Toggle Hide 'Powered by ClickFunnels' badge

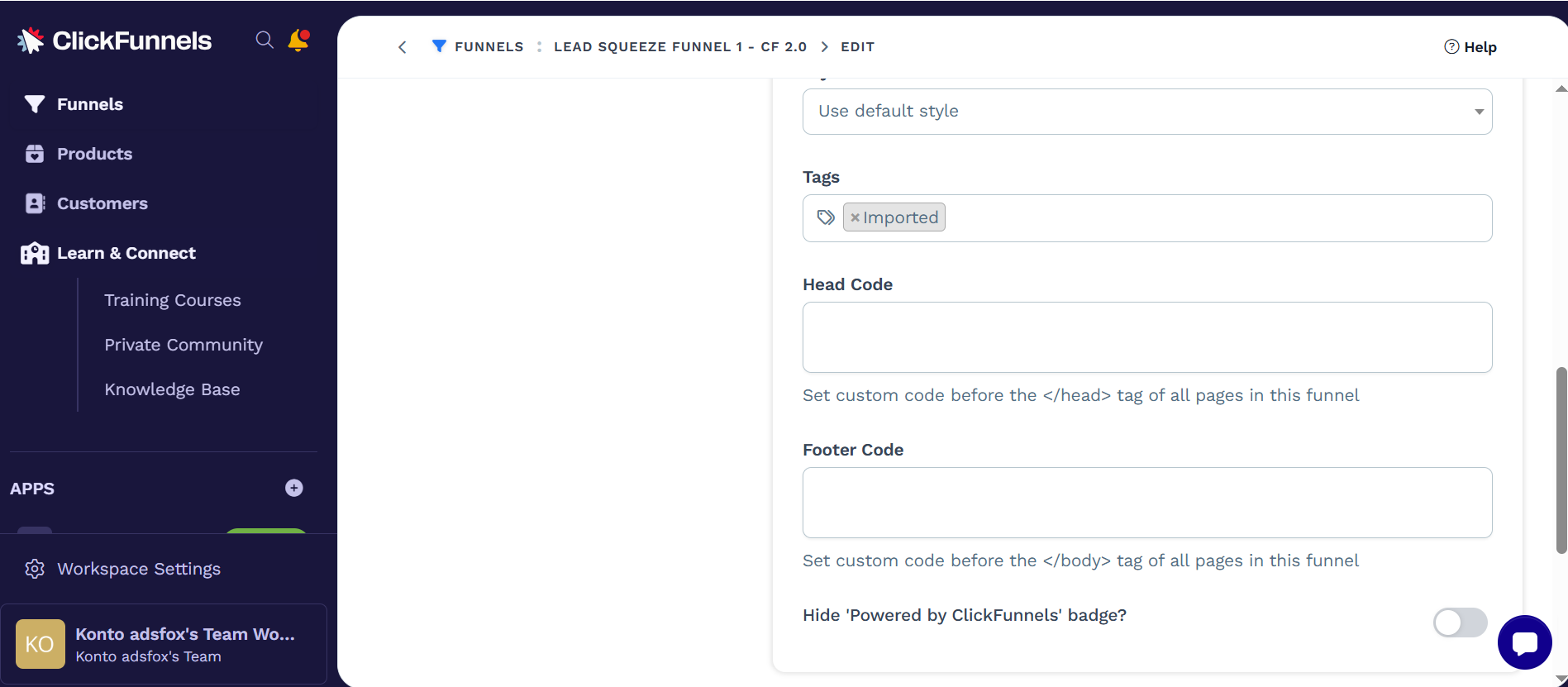coord(1460,623)
